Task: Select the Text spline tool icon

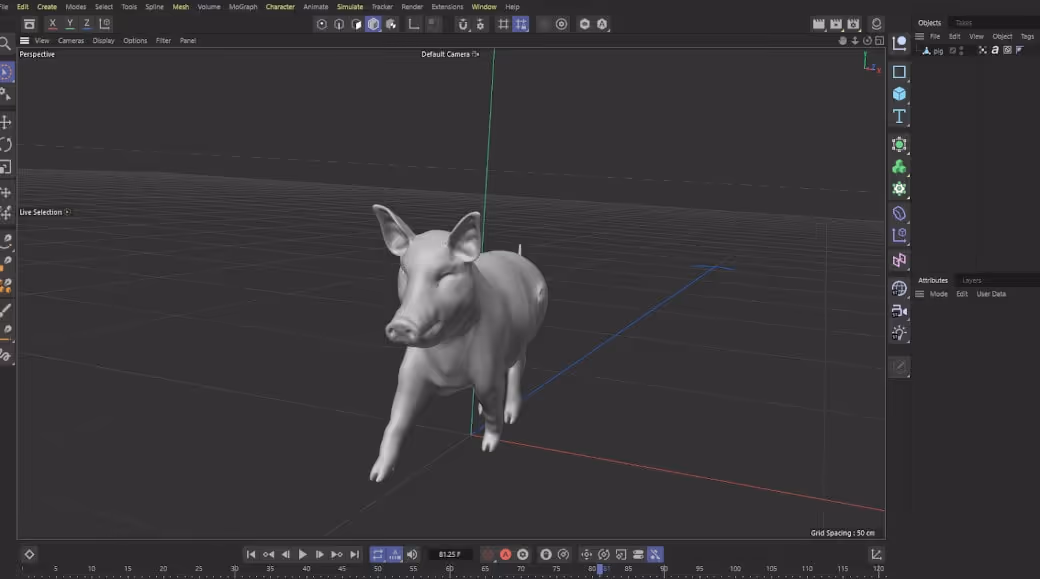Action: [899, 117]
